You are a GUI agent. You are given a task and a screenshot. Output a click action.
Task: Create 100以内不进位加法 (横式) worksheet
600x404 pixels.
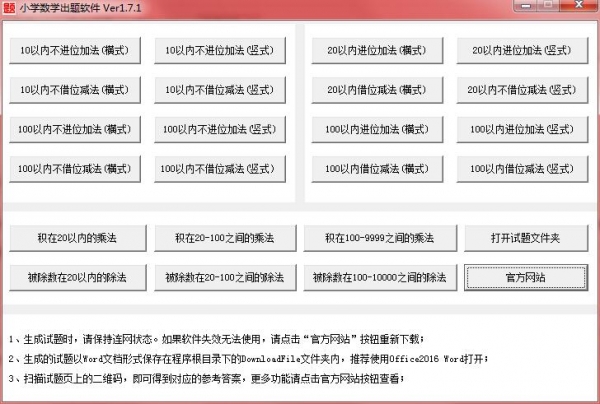point(75,129)
